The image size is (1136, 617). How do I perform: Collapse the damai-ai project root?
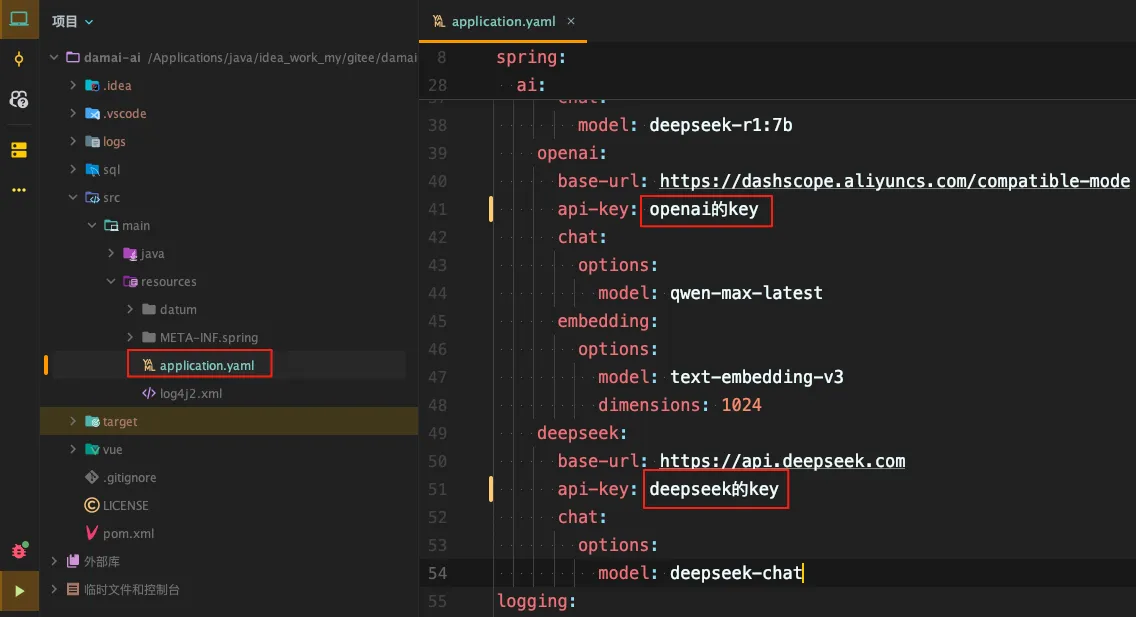54,58
